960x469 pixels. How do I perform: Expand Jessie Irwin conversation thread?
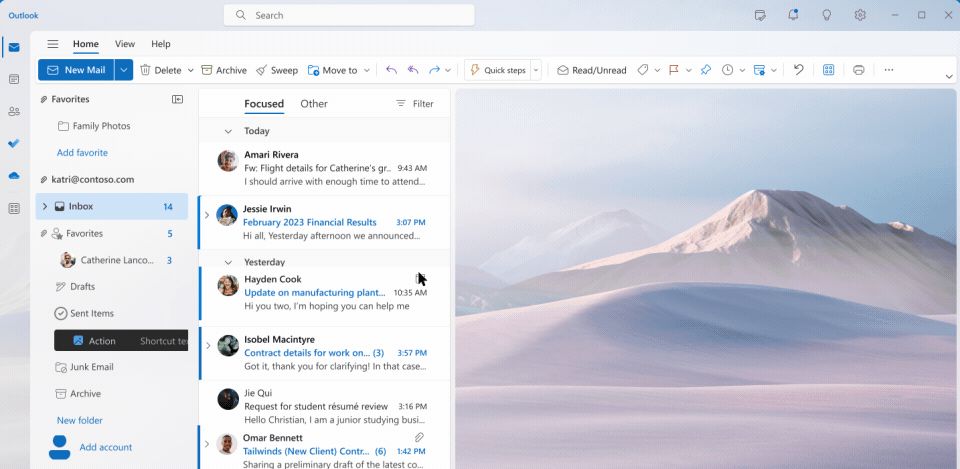click(207, 215)
